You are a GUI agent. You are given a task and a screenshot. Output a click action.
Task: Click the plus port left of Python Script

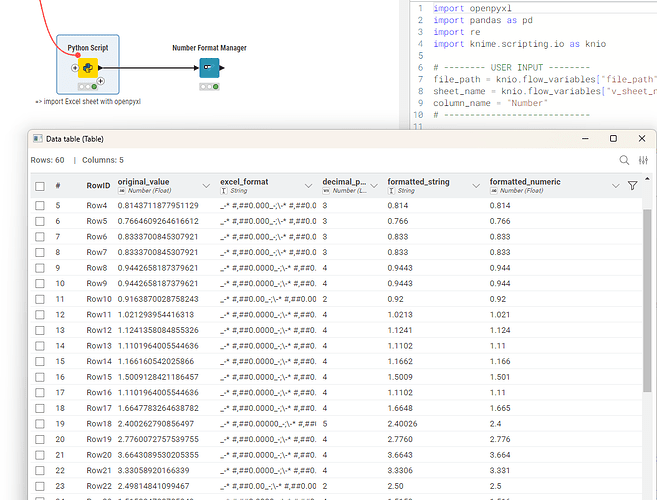tap(75, 68)
